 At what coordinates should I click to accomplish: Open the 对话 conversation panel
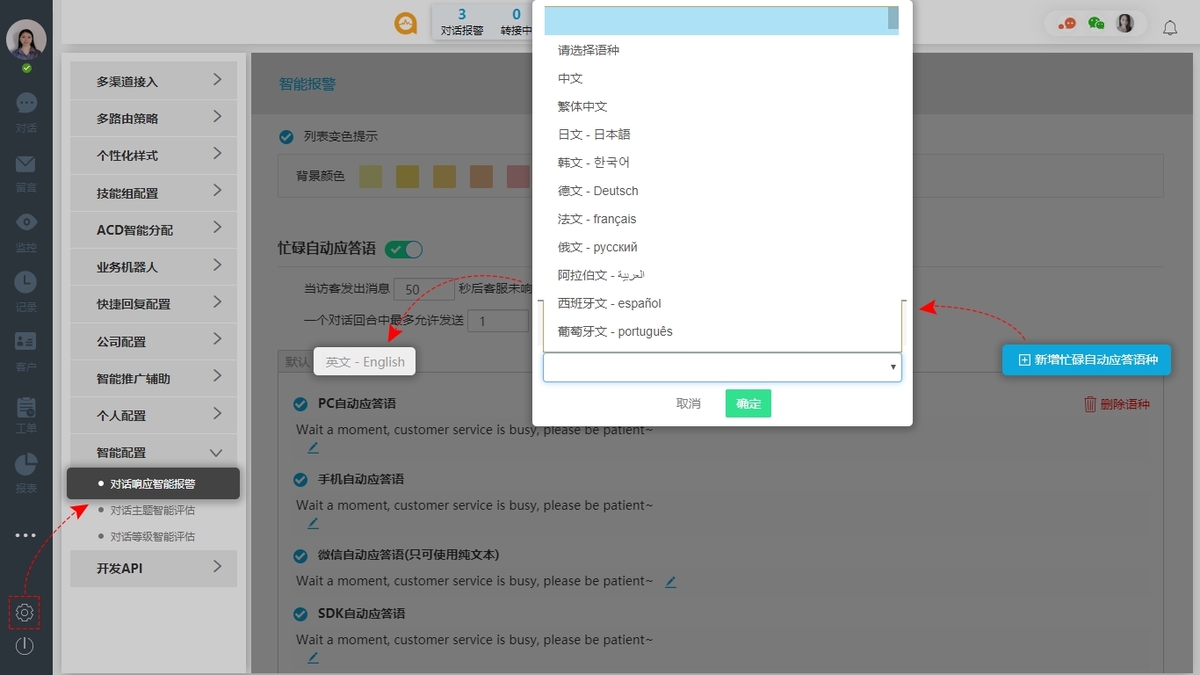(x=25, y=110)
